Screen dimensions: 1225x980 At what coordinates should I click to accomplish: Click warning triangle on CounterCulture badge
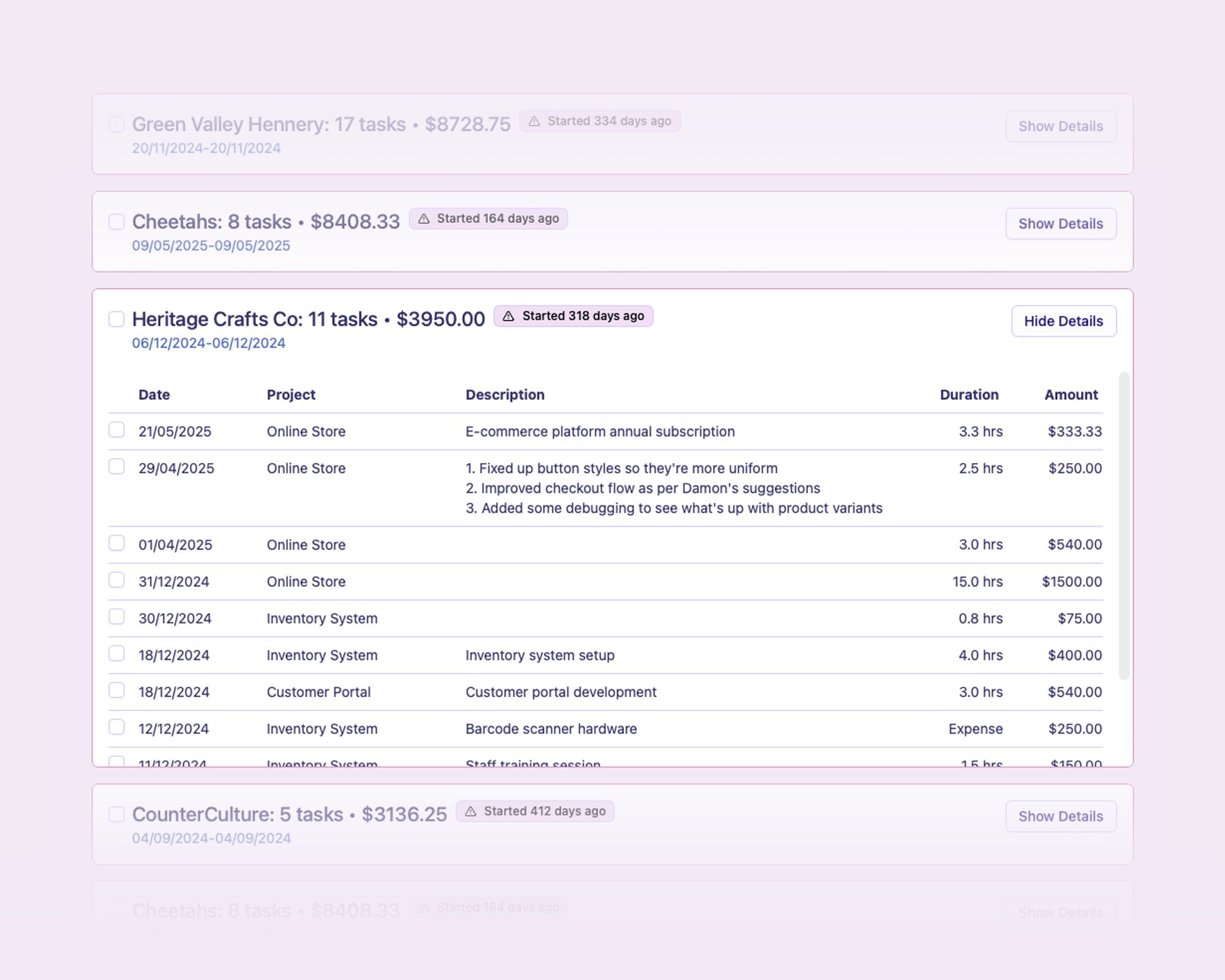pos(470,811)
